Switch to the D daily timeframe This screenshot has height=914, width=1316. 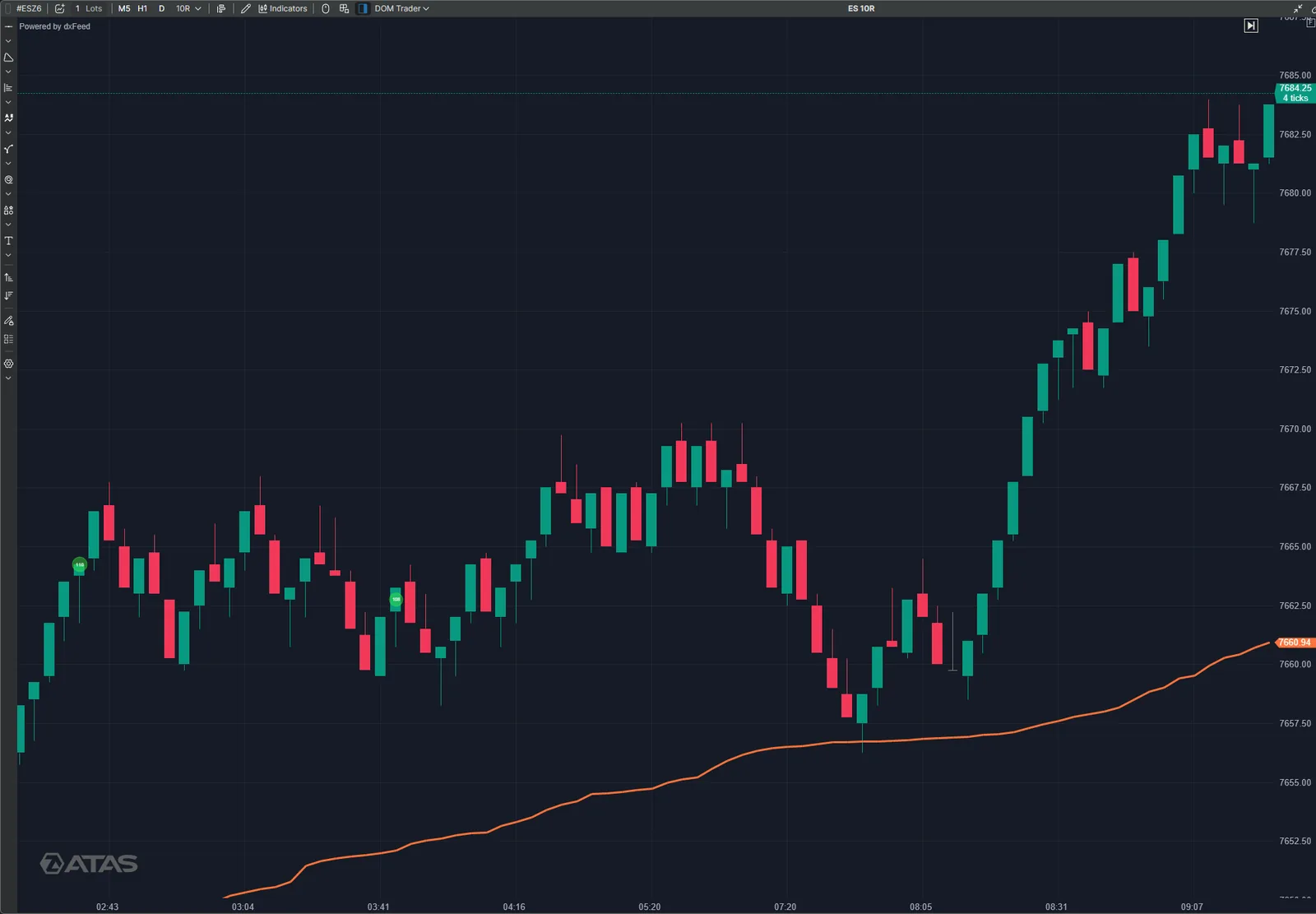click(x=161, y=8)
